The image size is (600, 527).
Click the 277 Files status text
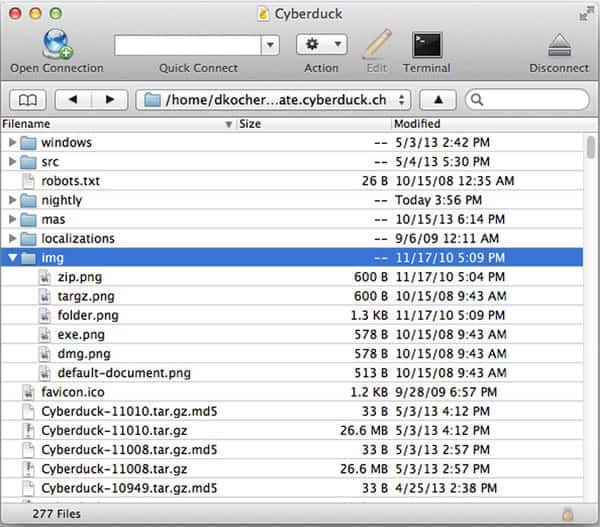point(56,514)
